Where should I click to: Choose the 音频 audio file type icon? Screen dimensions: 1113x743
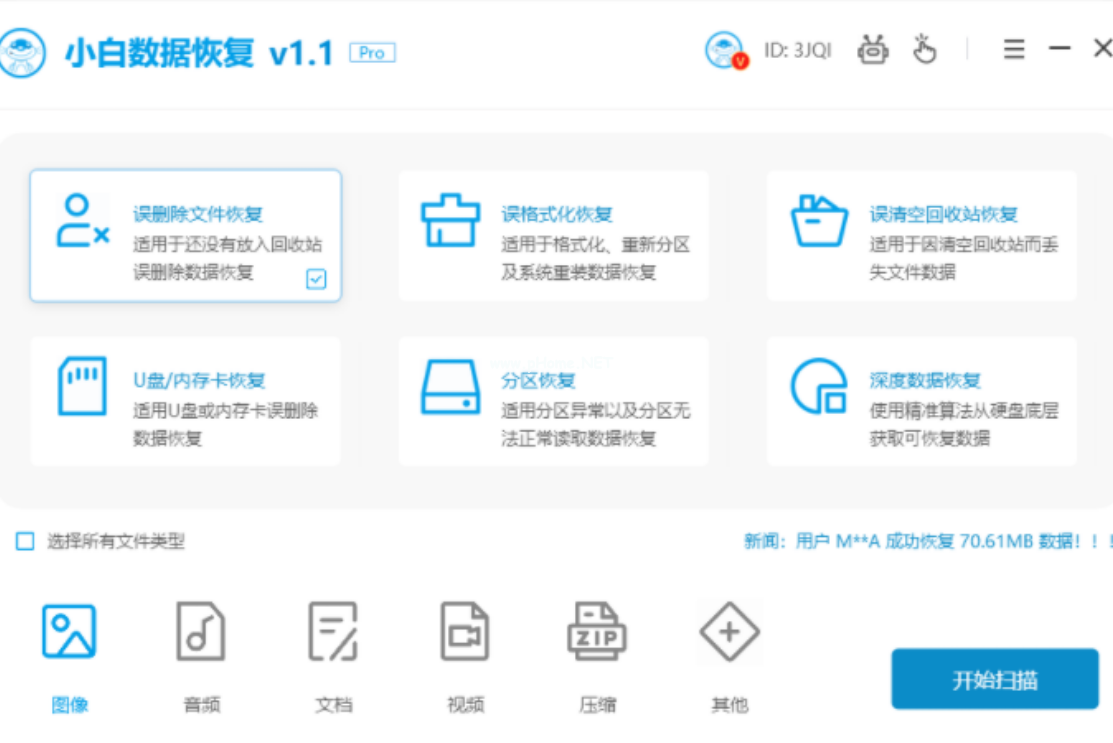201,631
